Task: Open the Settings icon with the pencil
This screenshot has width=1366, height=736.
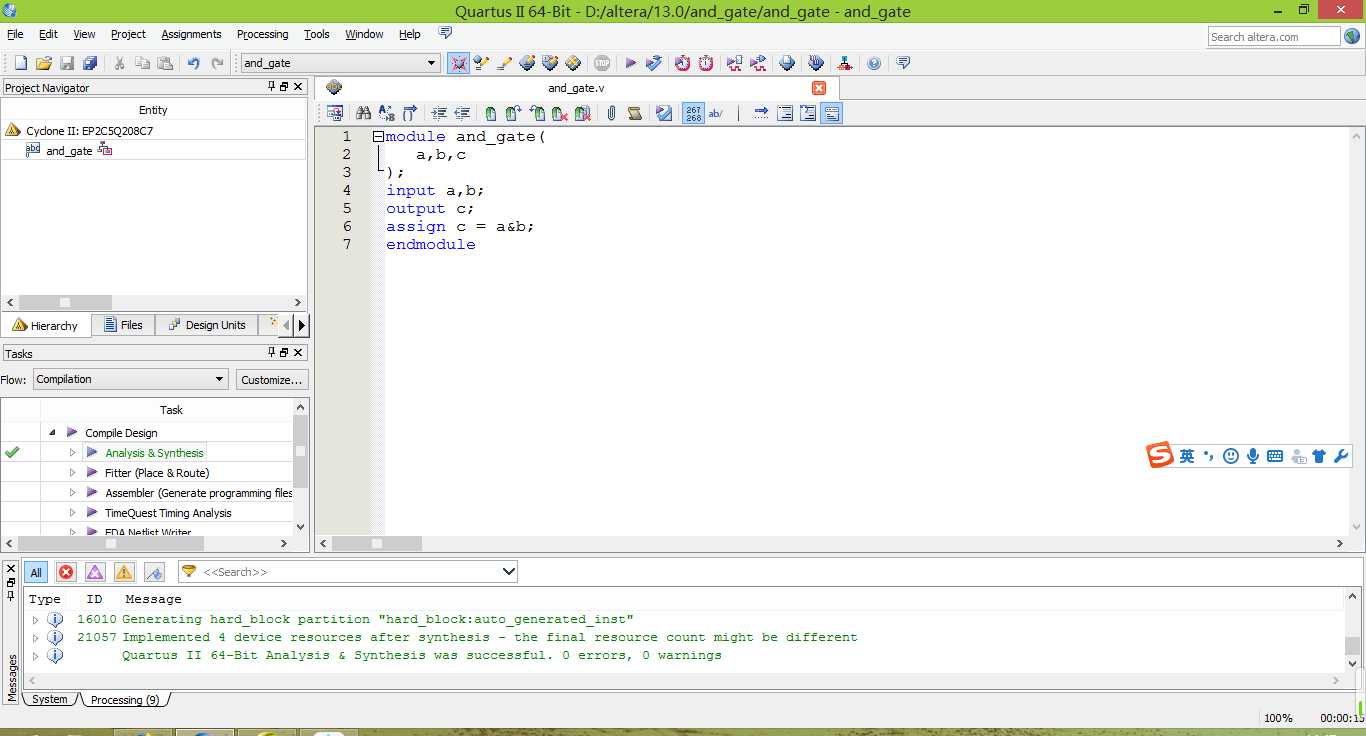Action: click(x=504, y=63)
